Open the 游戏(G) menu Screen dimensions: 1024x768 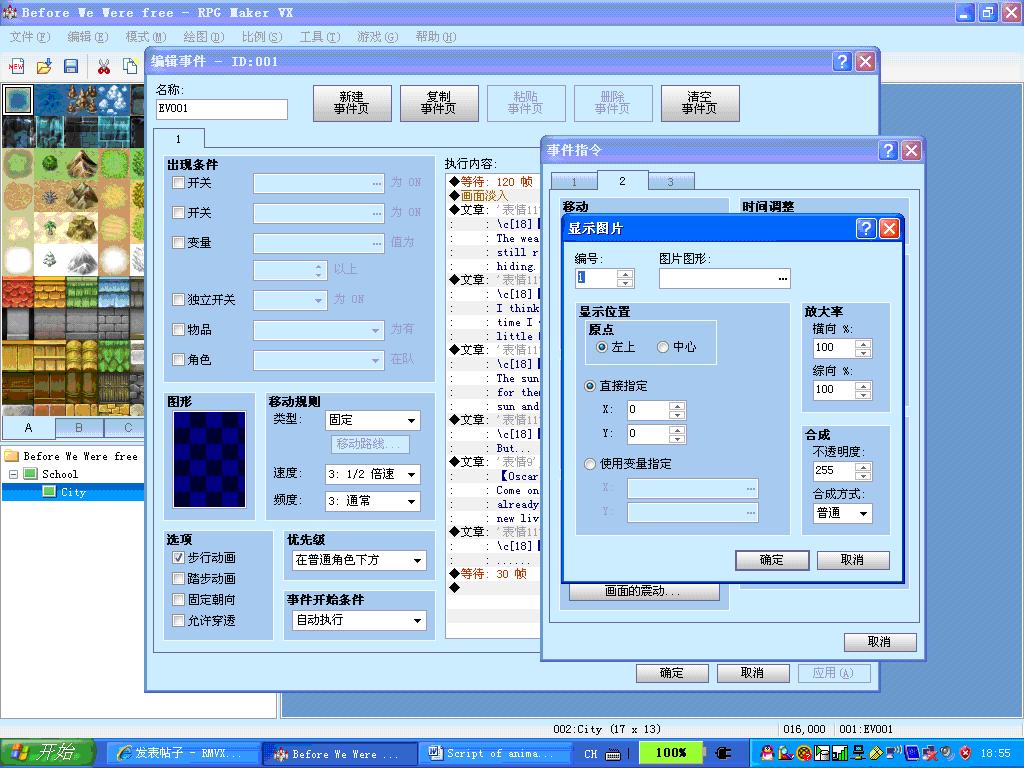click(x=377, y=37)
